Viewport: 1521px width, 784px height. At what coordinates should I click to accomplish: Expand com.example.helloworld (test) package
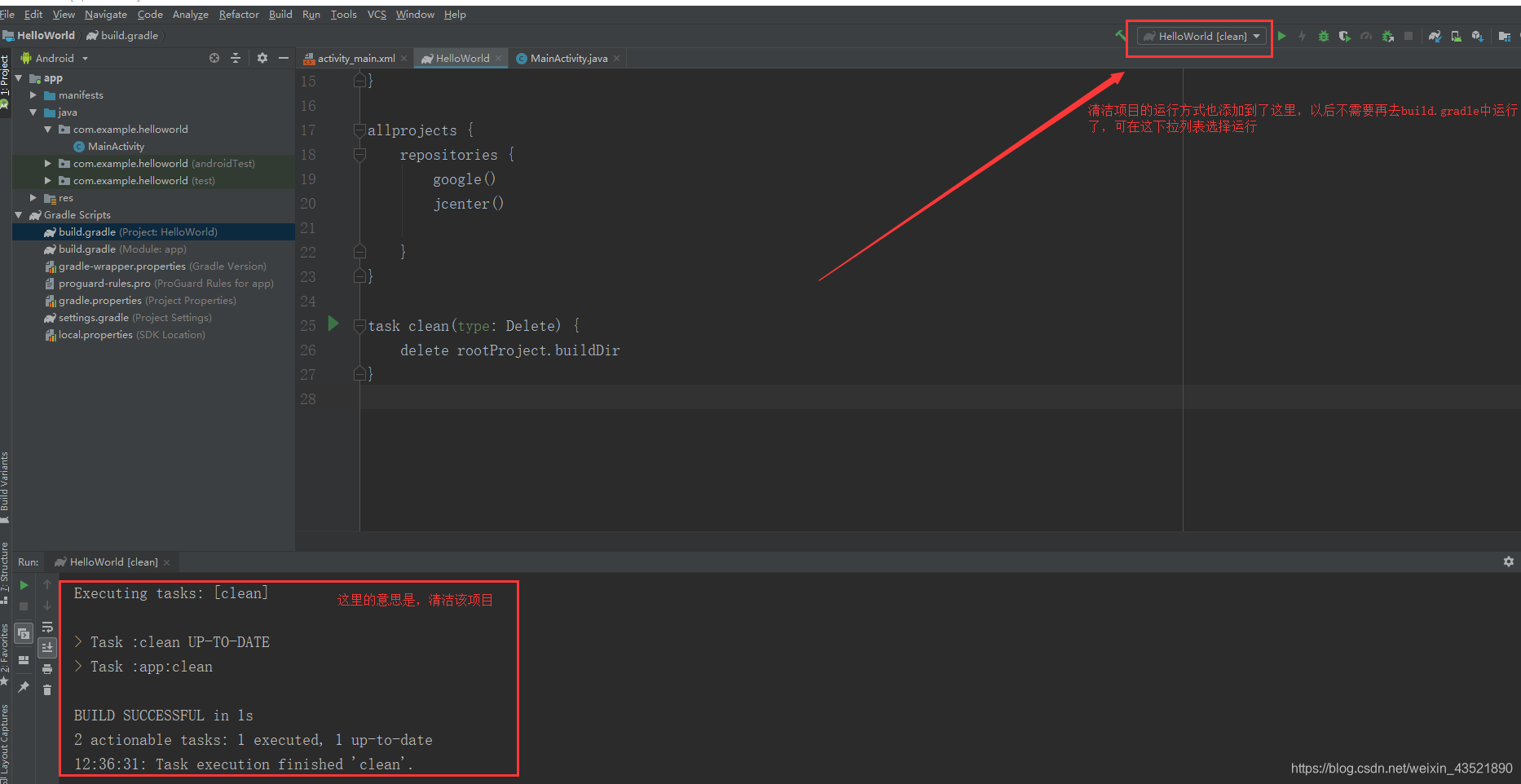[x=48, y=181]
